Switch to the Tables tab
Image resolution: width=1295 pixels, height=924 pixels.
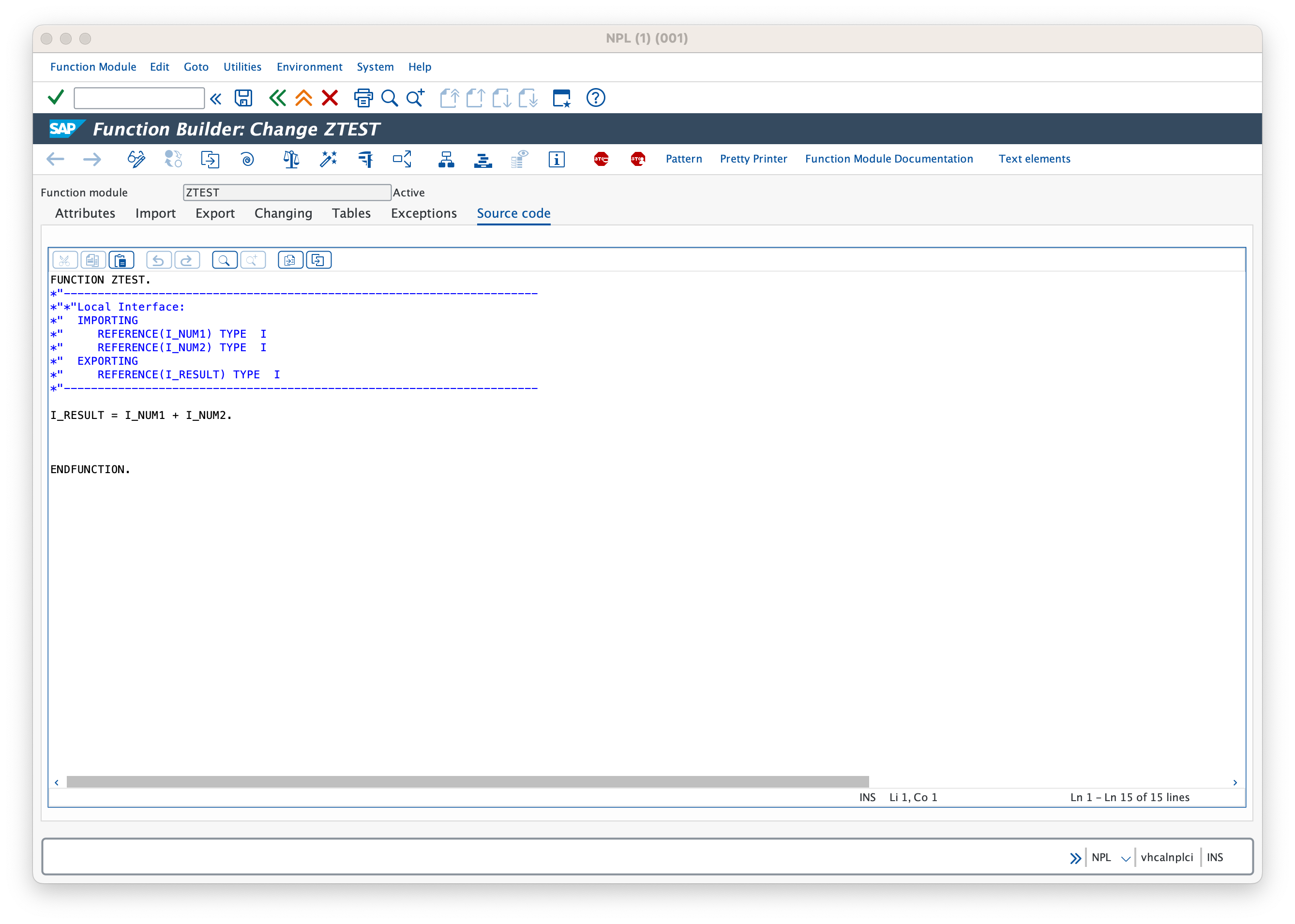351,213
